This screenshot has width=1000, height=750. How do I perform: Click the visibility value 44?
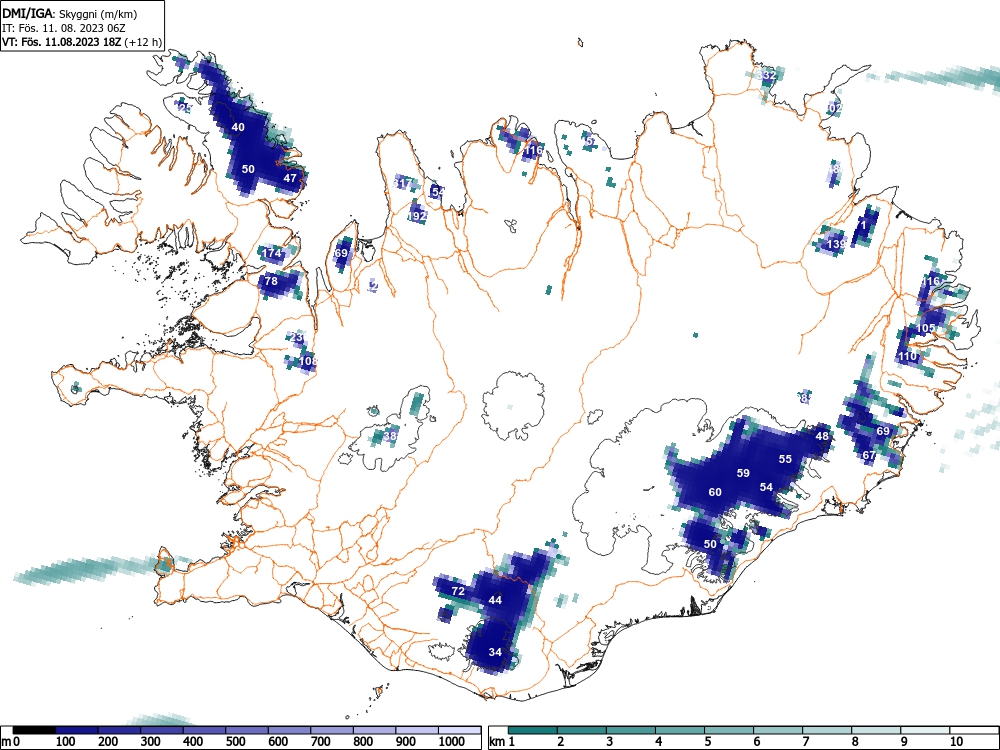tap(495, 600)
